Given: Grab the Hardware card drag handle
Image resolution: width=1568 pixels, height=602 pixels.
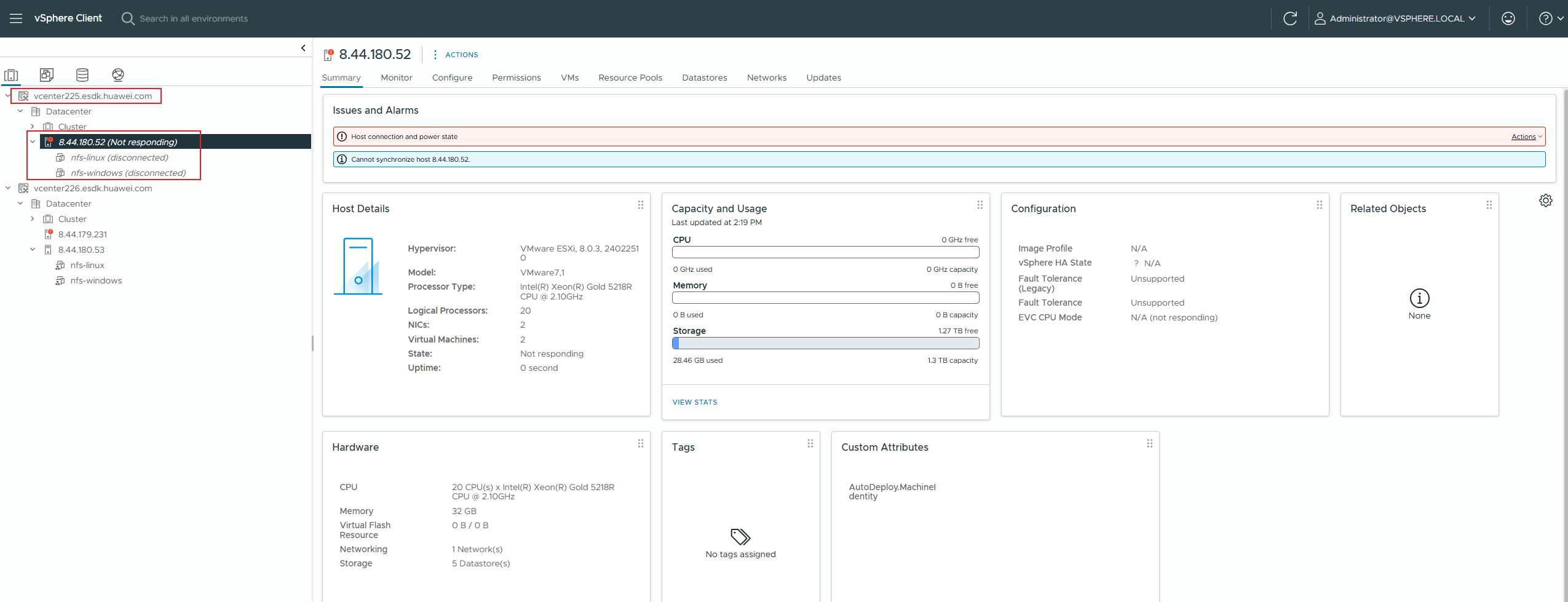Looking at the screenshot, I should [640, 443].
